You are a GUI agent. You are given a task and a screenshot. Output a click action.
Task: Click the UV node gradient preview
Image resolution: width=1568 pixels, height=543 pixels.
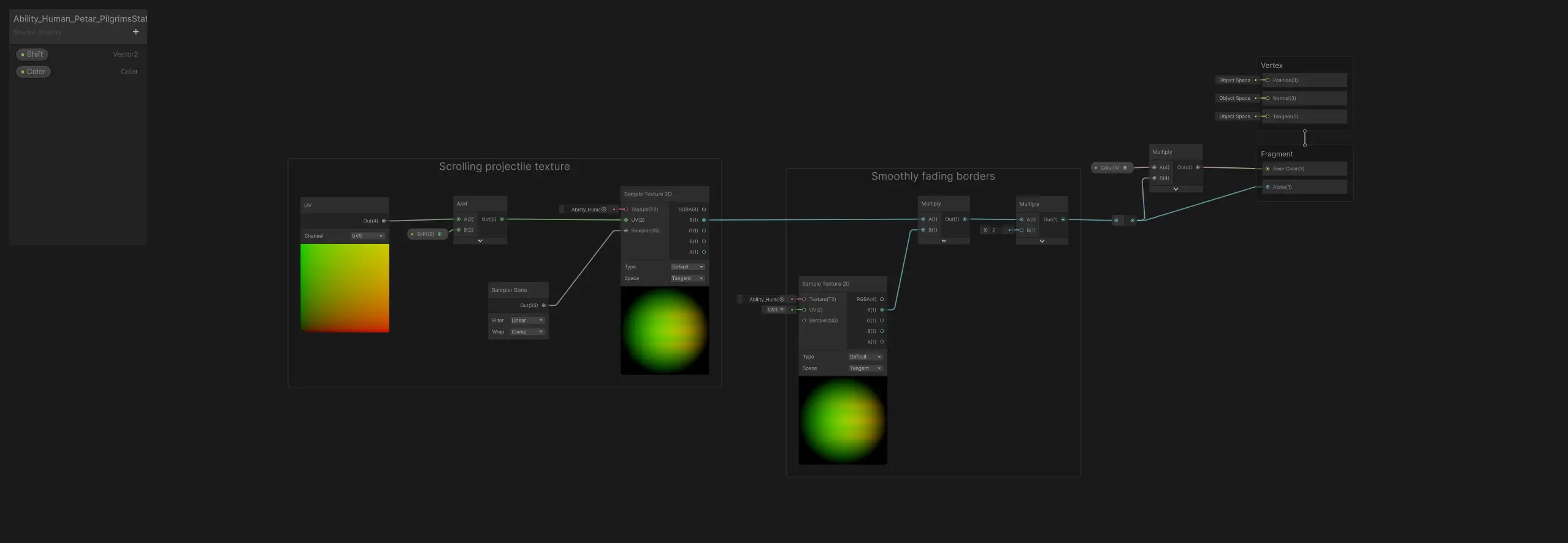(345, 288)
